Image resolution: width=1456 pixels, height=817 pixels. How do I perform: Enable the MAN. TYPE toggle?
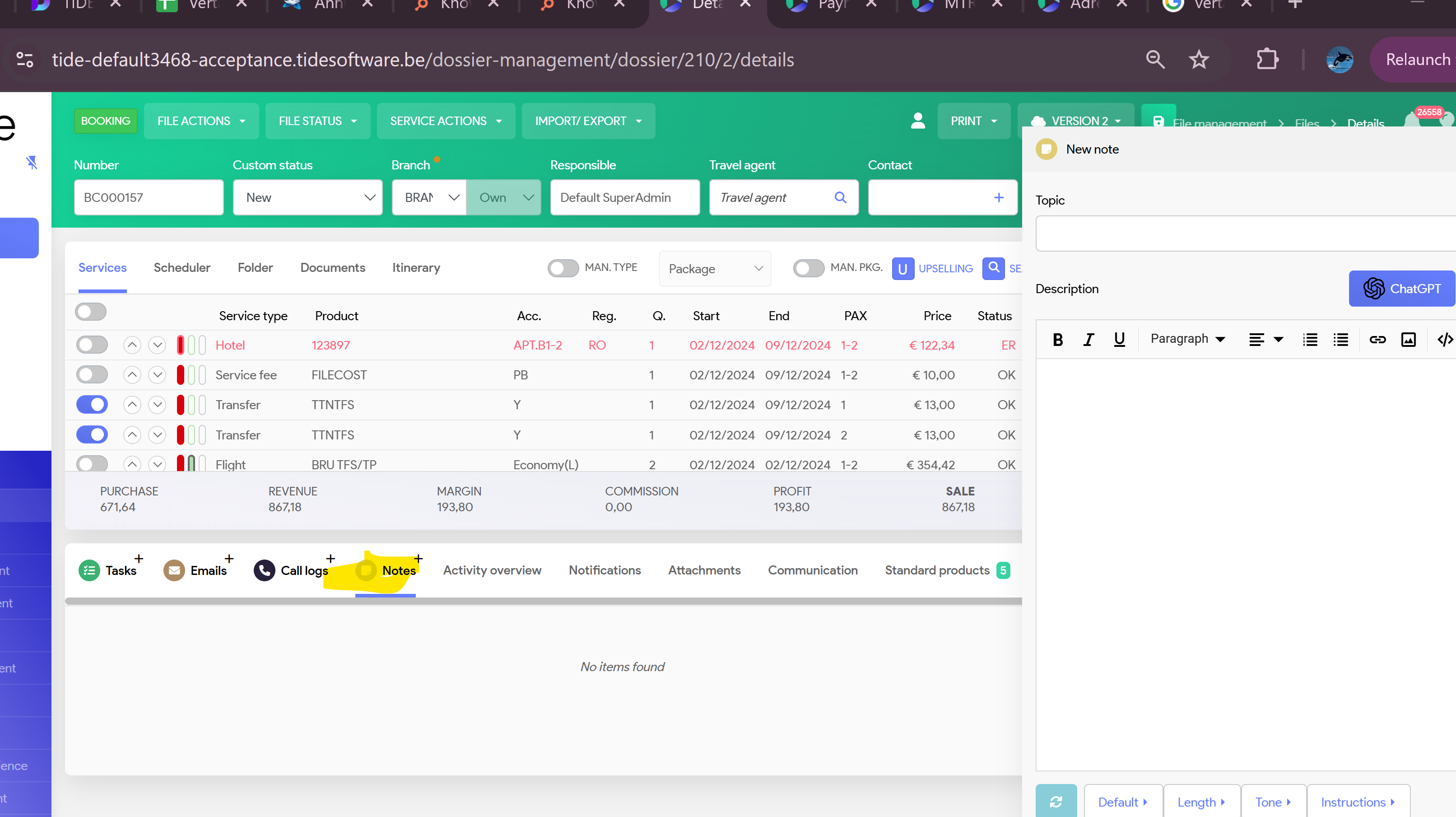point(563,268)
